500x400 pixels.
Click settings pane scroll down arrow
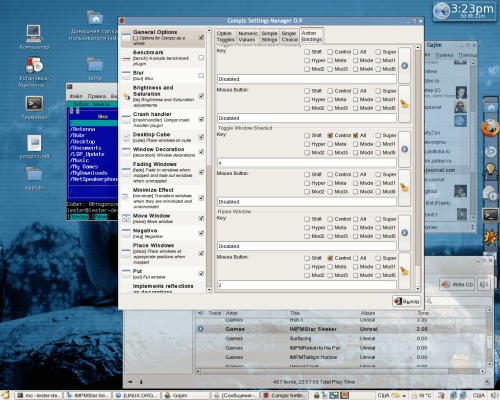418,289
